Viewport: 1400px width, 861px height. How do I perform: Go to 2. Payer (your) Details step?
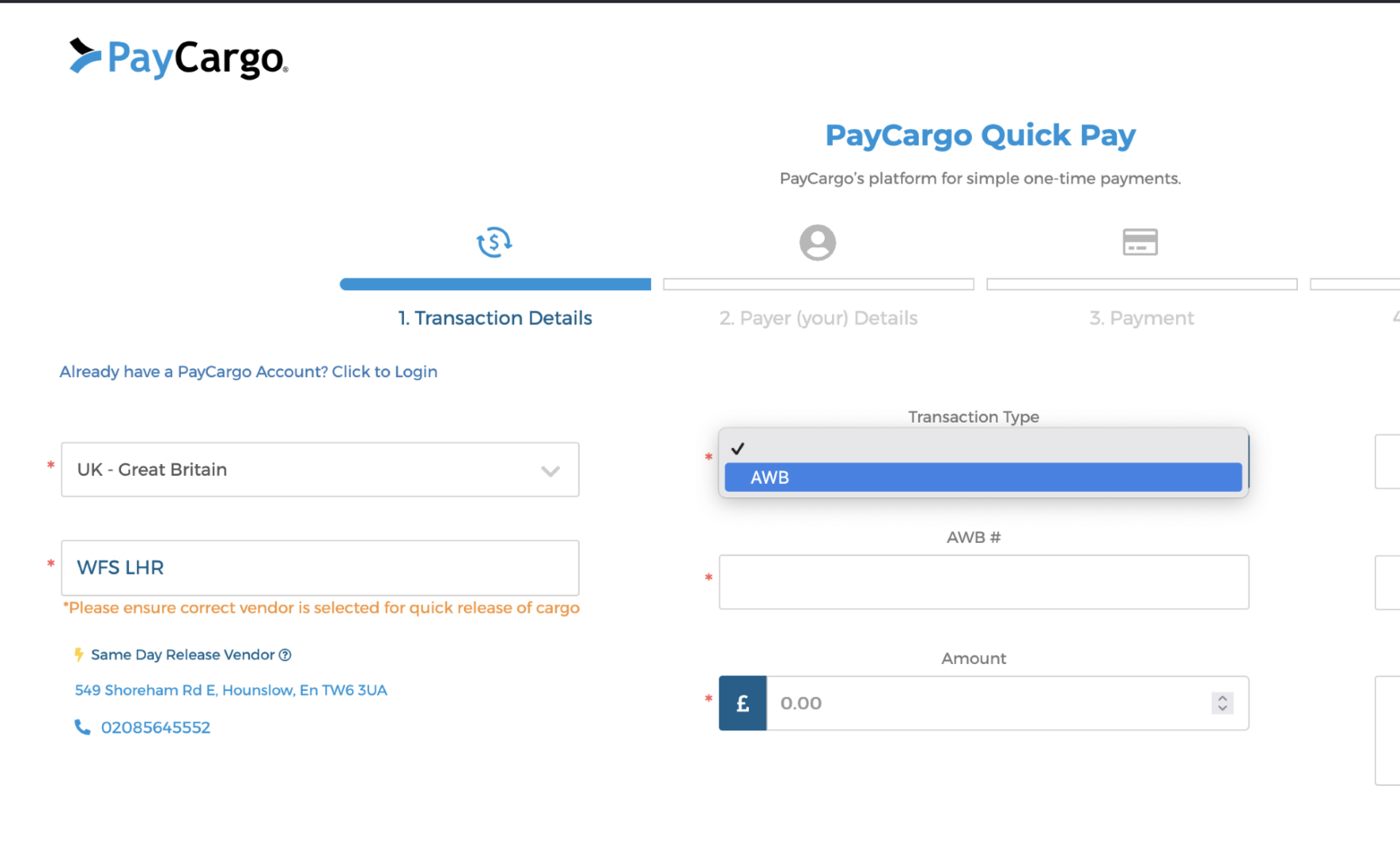(818, 318)
